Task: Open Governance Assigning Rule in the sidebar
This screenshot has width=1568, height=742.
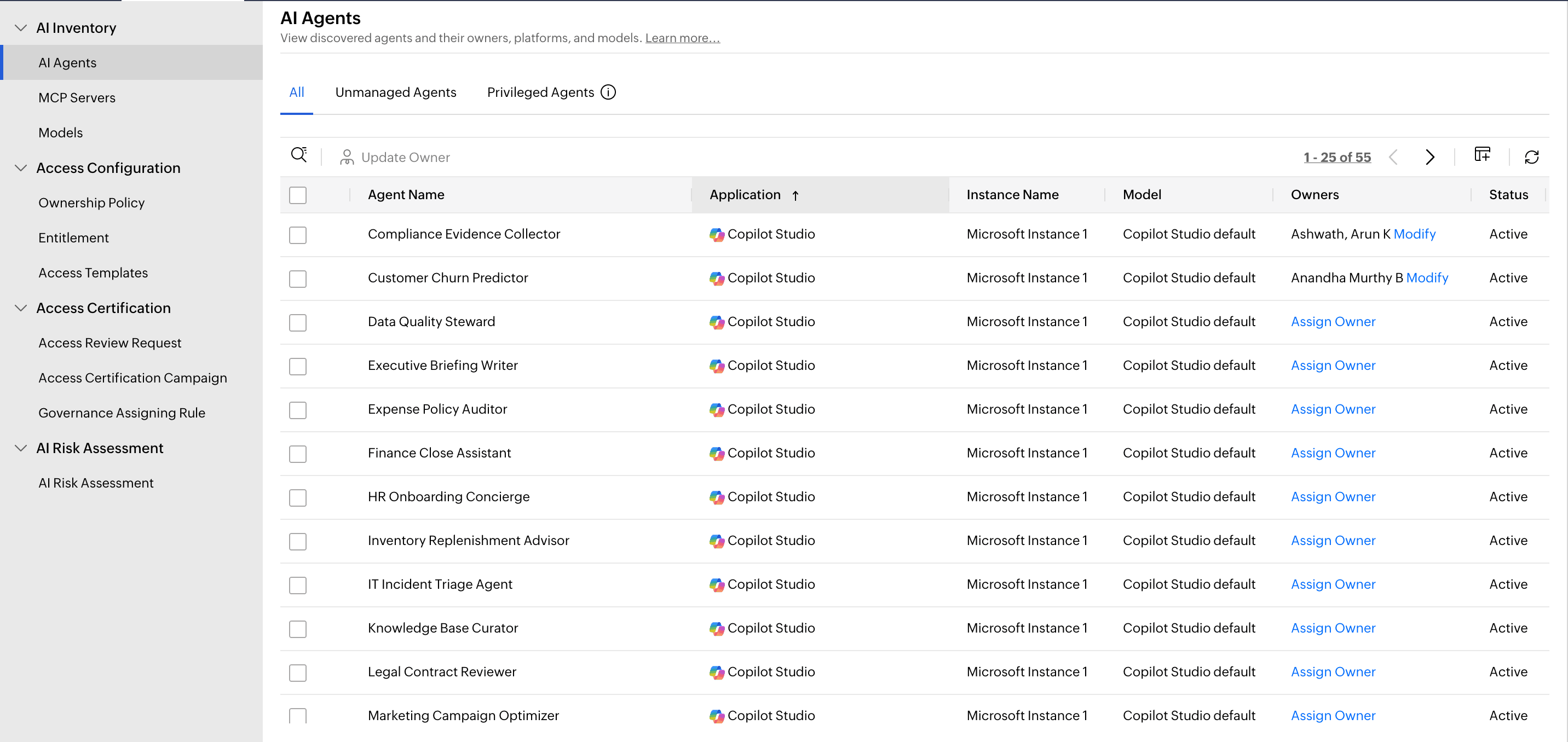Action: [122, 413]
